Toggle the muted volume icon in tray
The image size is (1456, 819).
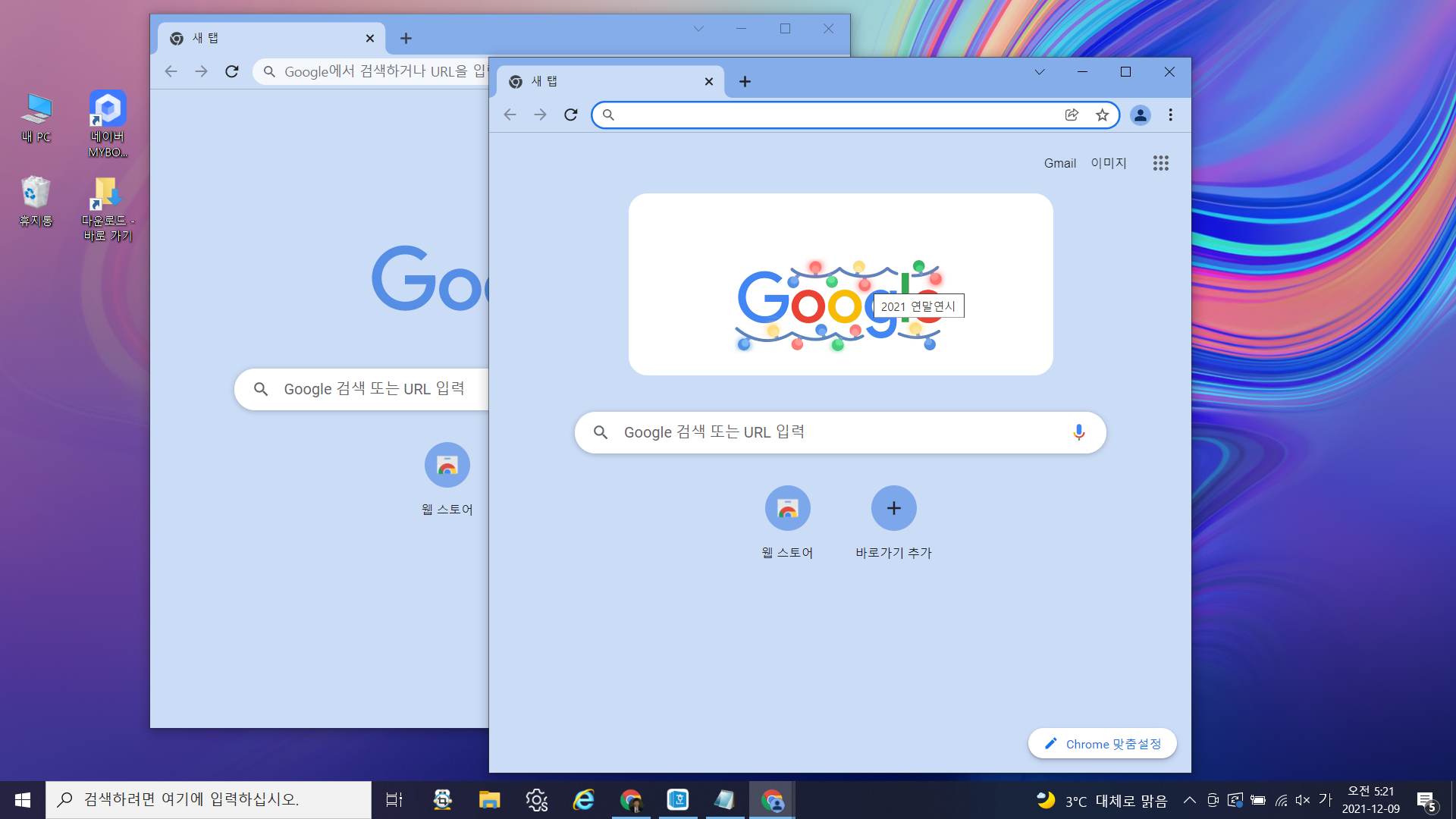(1303, 800)
